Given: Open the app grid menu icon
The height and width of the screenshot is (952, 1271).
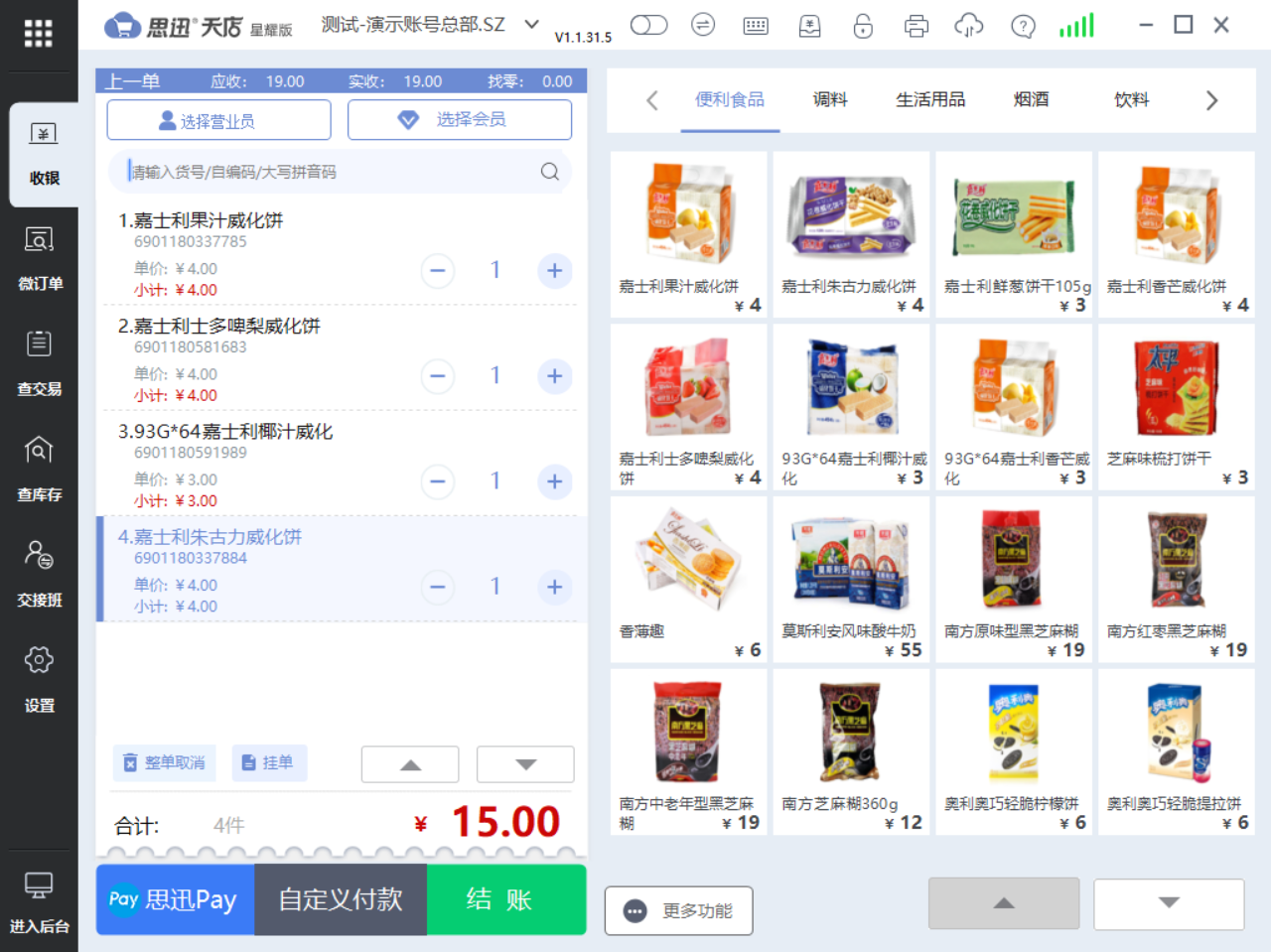Looking at the screenshot, I should pos(38,34).
